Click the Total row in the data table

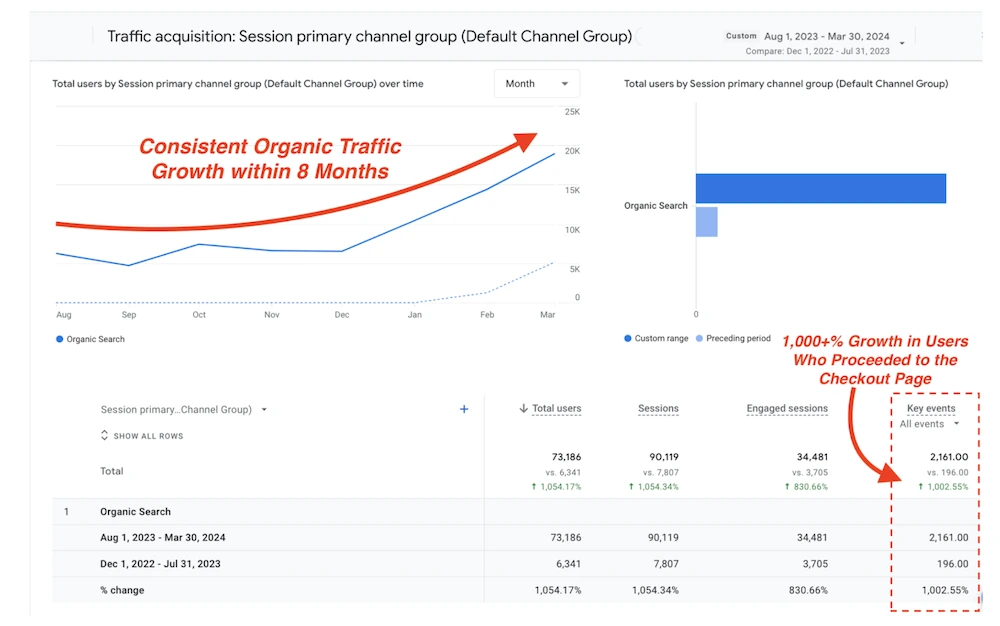(111, 471)
